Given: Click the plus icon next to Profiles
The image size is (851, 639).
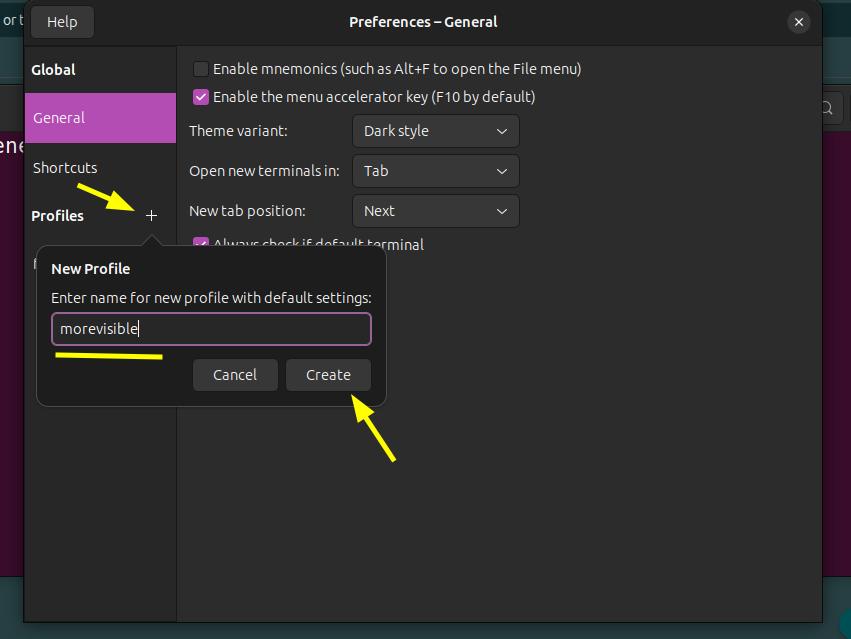Looking at the screenshot, I should [x=151, y=216].
